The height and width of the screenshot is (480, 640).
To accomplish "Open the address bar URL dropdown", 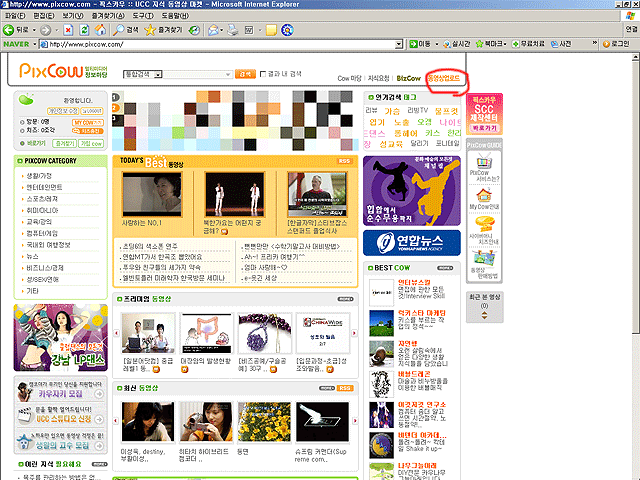I will [x=399, y=44].
